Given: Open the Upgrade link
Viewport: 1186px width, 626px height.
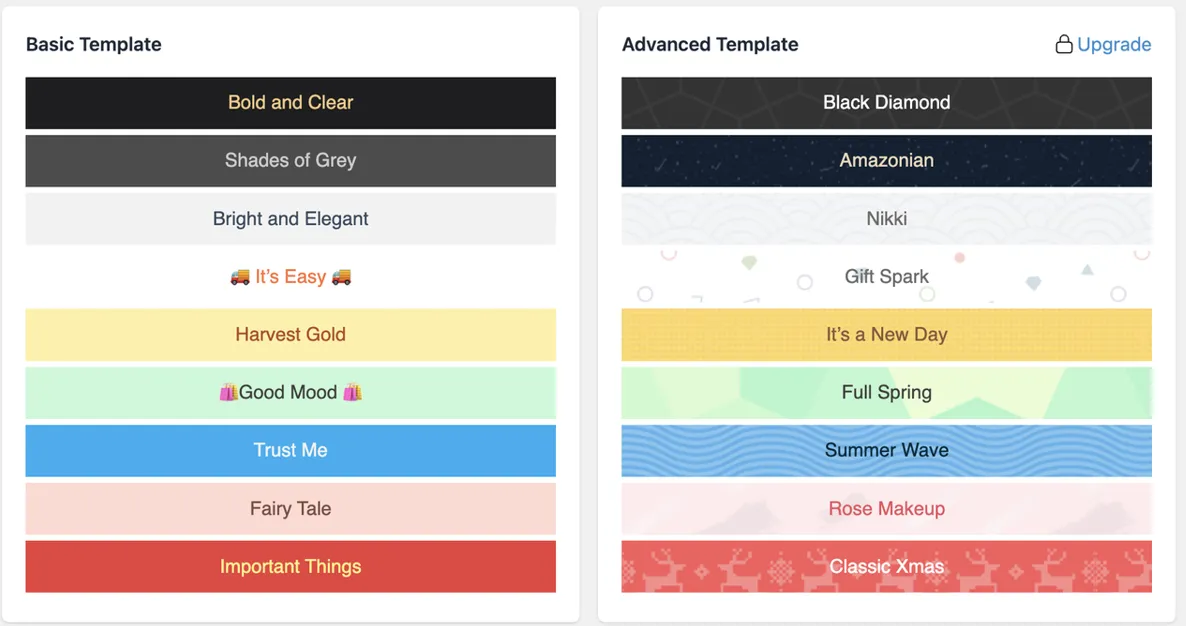Looking at the screenshot, I should pos(1114,45).
